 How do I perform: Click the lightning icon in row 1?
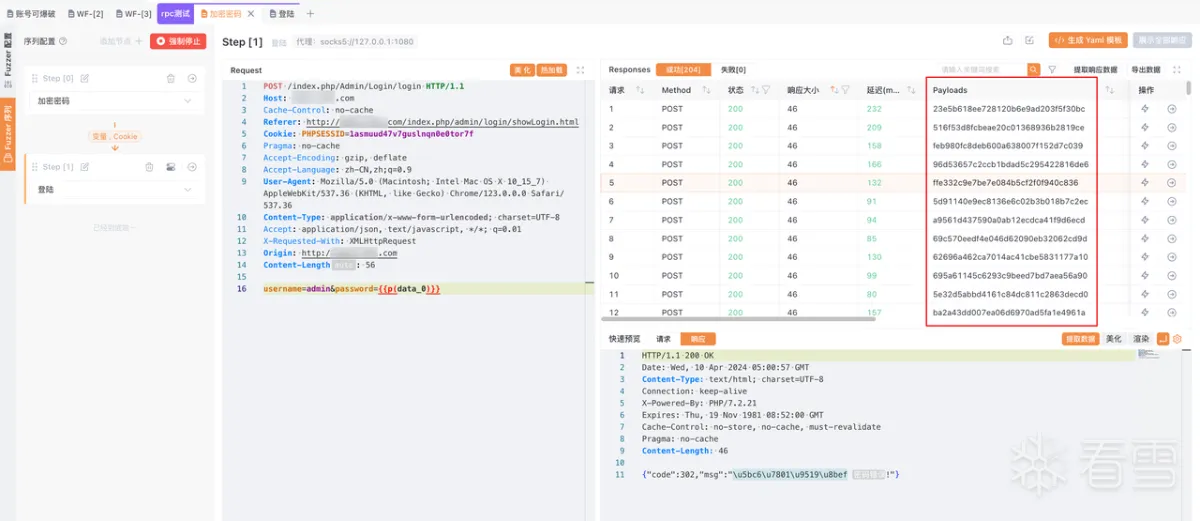click(x=1145, y=109)
